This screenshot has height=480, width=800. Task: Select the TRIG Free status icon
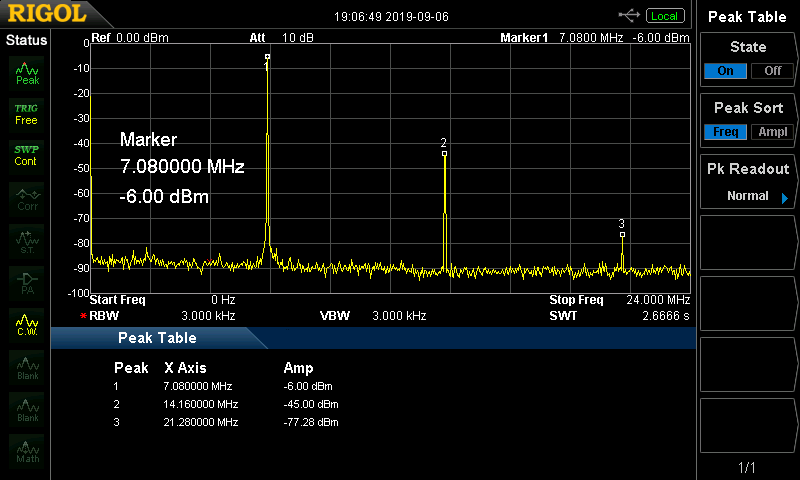pyautogui.click(x=26, y=113)
